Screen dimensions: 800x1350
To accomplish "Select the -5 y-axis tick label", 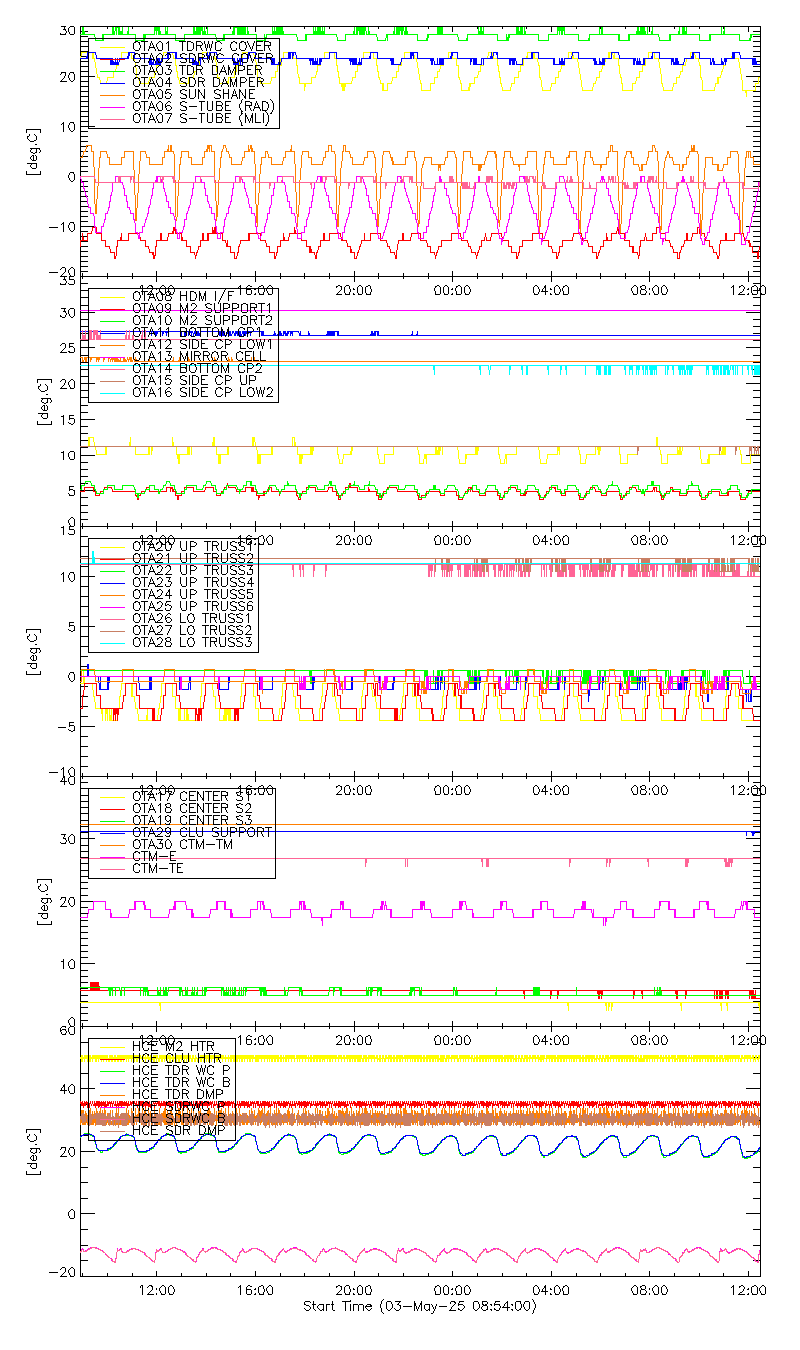I will click(64, 726).
